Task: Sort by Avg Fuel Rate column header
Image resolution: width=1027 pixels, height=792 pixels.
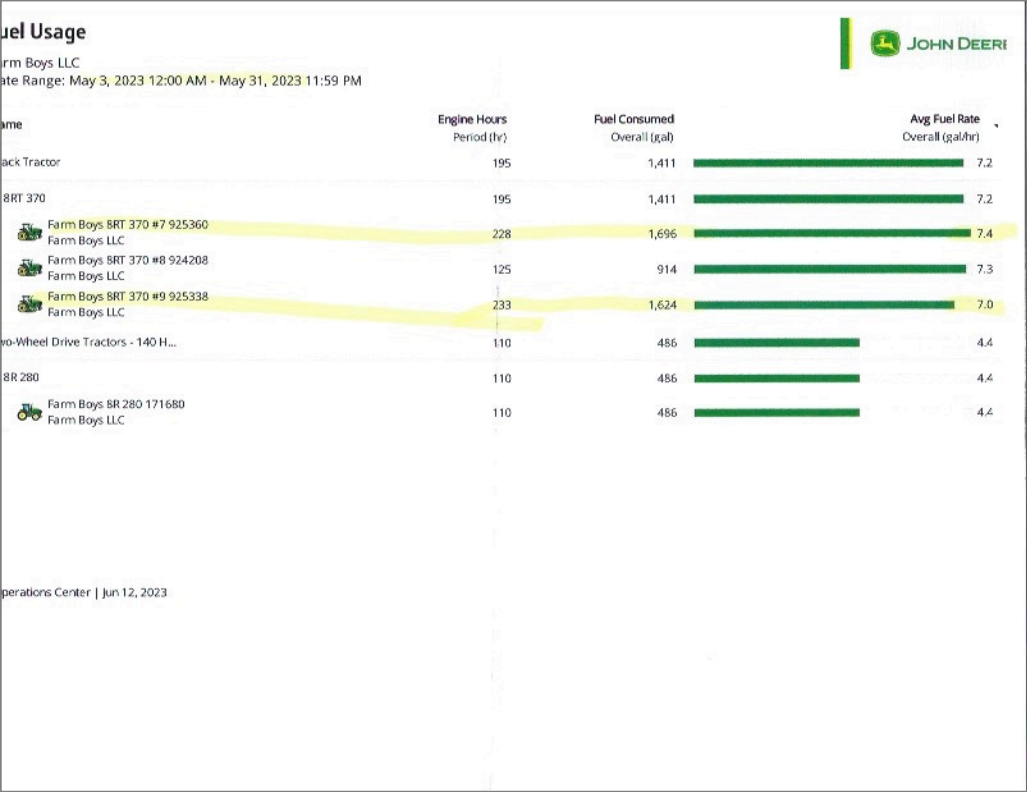Action: coord(944,119)
